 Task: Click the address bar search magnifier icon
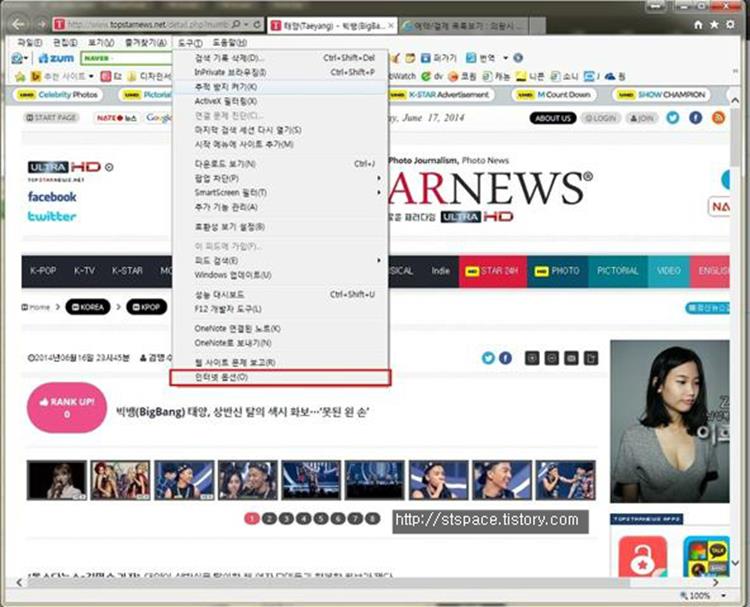(236, 24)
